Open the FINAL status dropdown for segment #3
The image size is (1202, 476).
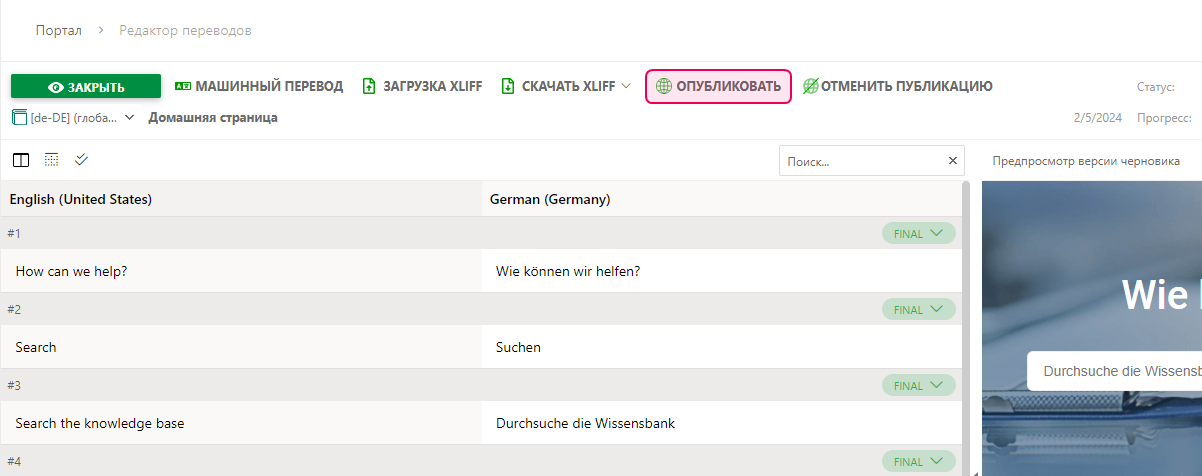(x=918, y=386)
